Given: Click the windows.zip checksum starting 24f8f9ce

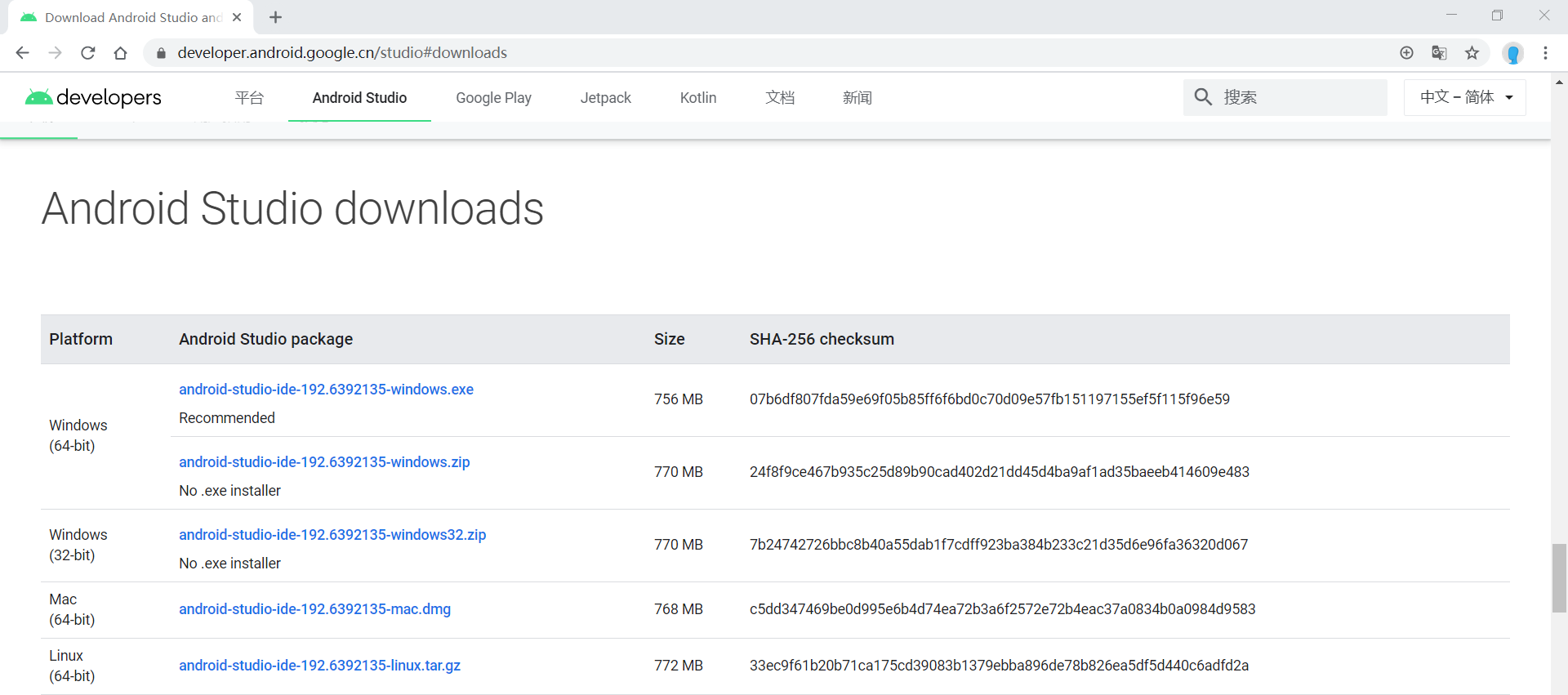Looking at the screenshot, I should coord(999,472).
